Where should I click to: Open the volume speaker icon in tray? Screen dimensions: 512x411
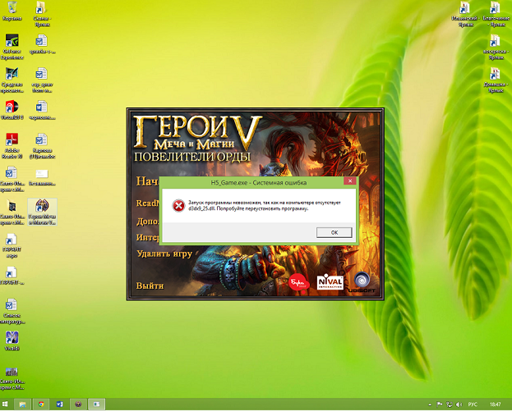[459, 404]
